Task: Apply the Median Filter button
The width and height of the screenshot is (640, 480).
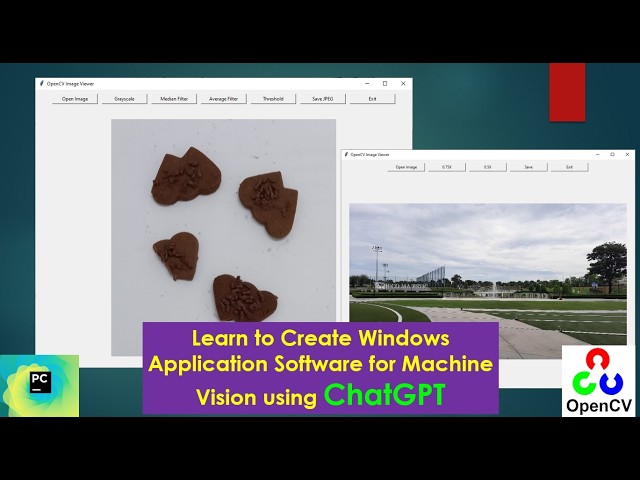Action: point(174,99)
